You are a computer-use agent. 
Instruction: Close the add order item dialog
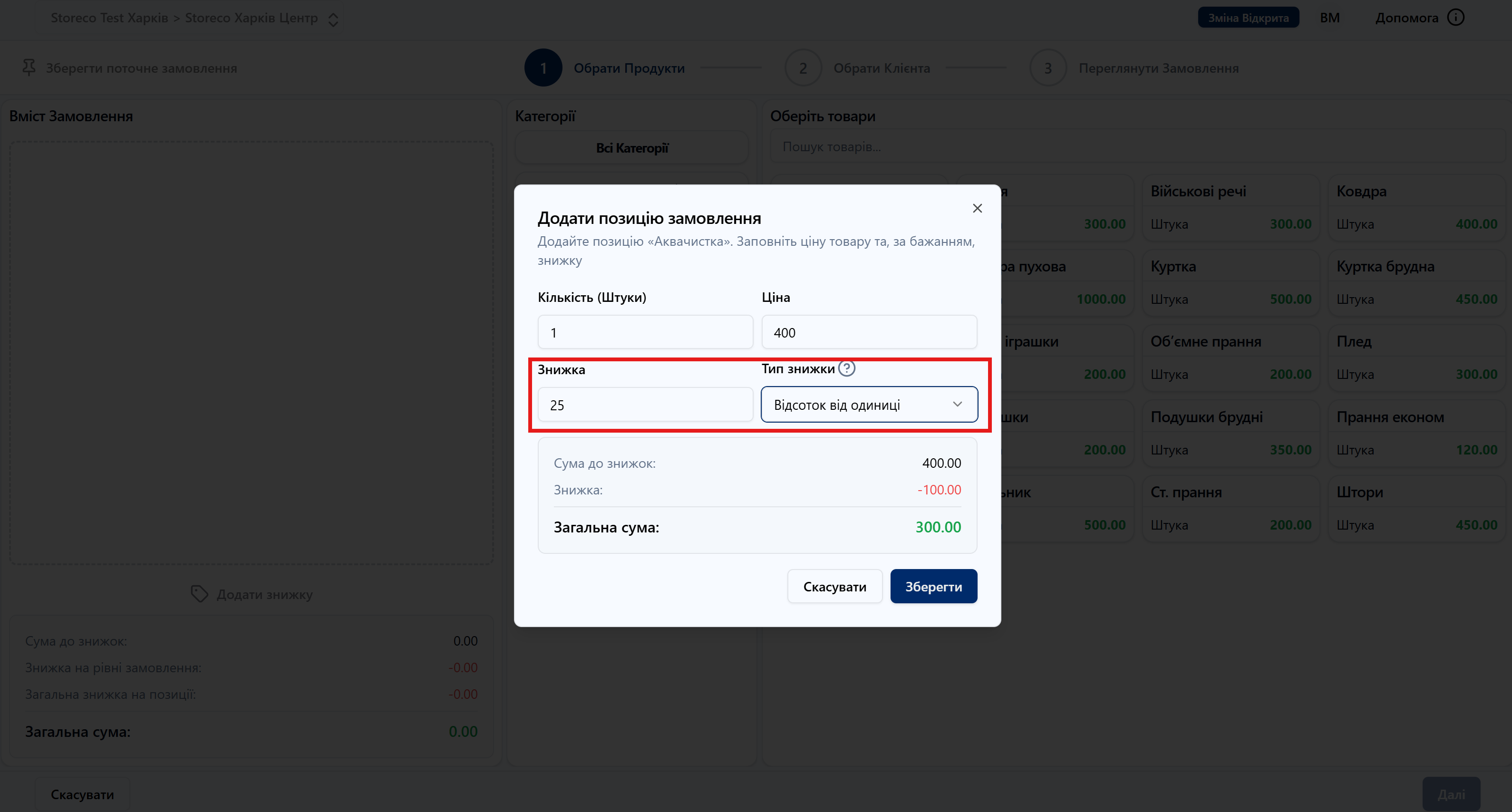click(977, 208)
